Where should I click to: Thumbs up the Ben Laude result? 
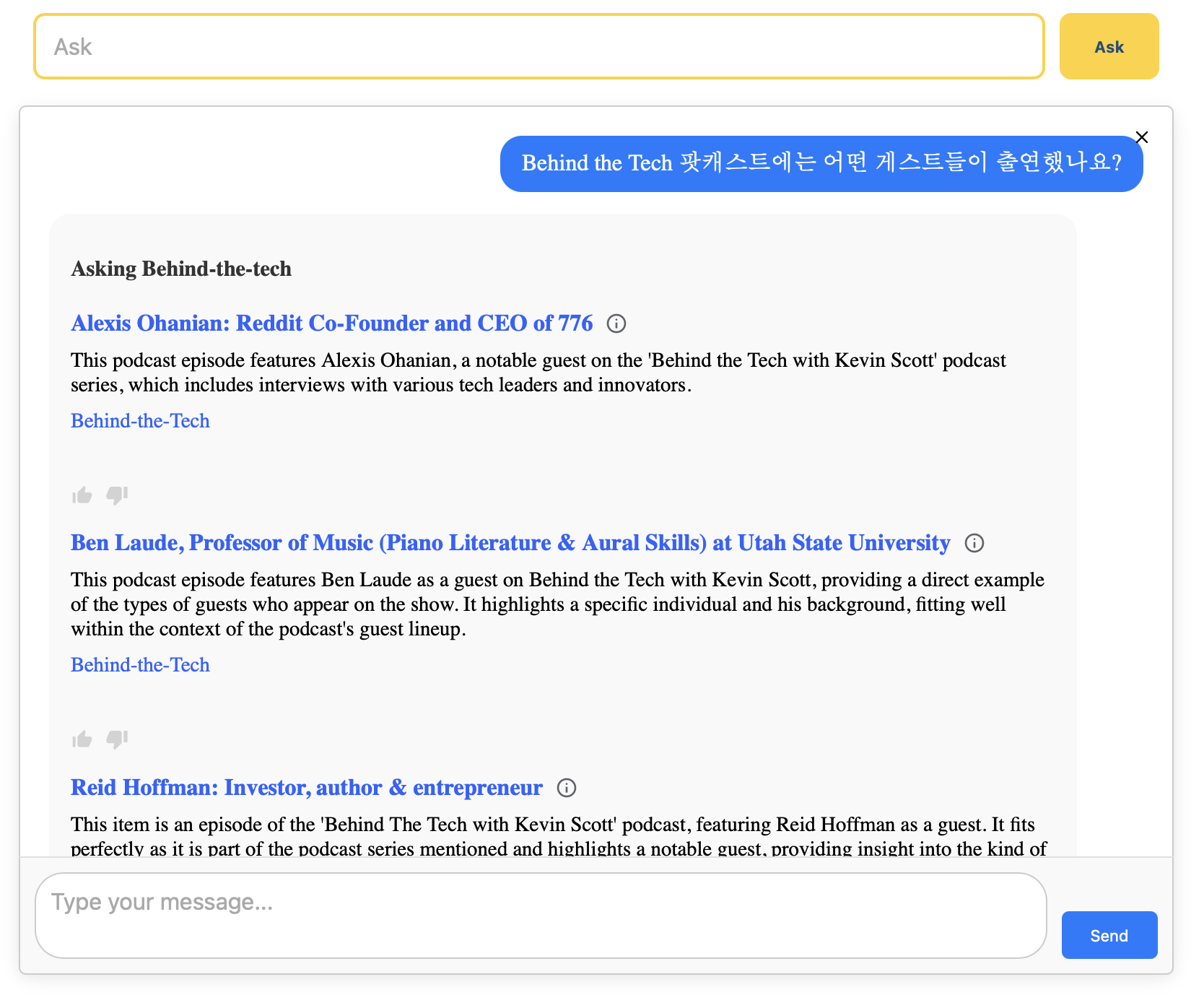pyautogui.click(x=82, y=739)
